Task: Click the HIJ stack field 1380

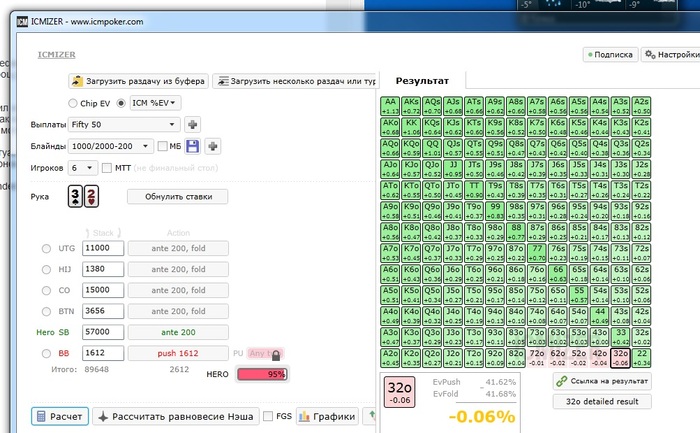Action: pos(103,269)
